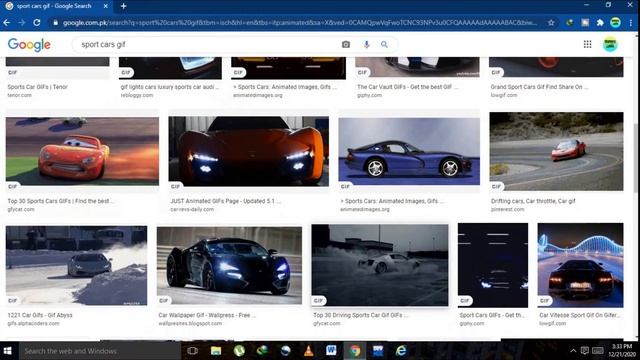The image size is (640, 360).
Task: Close the 'sport cars gif' tab
Action: [105, 6]
